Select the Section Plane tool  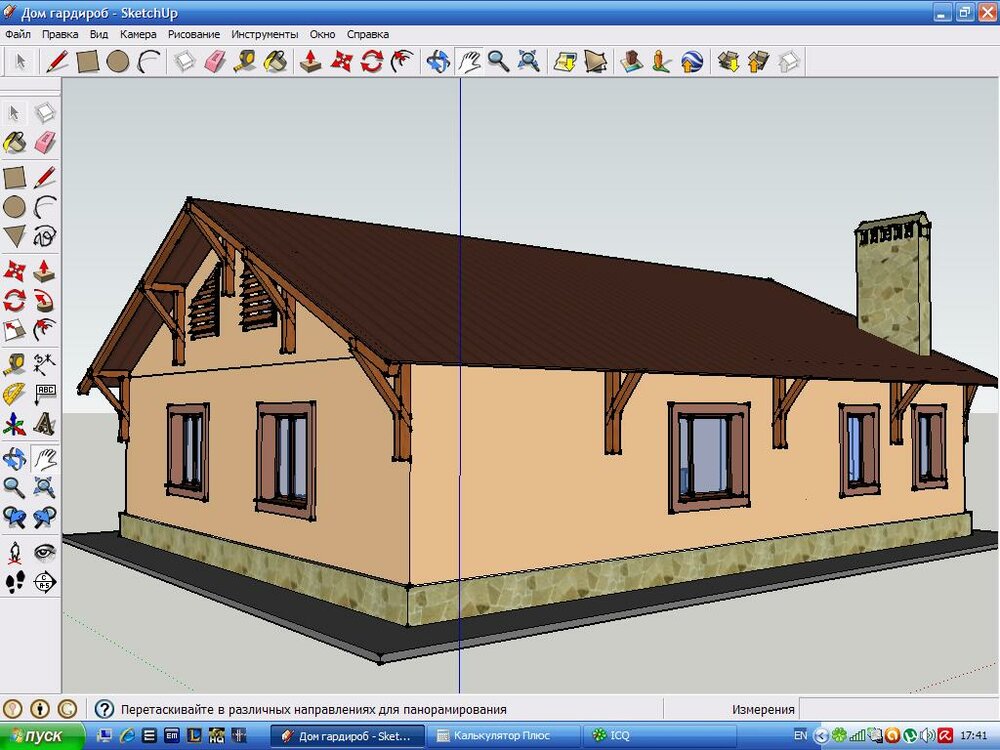44,581
